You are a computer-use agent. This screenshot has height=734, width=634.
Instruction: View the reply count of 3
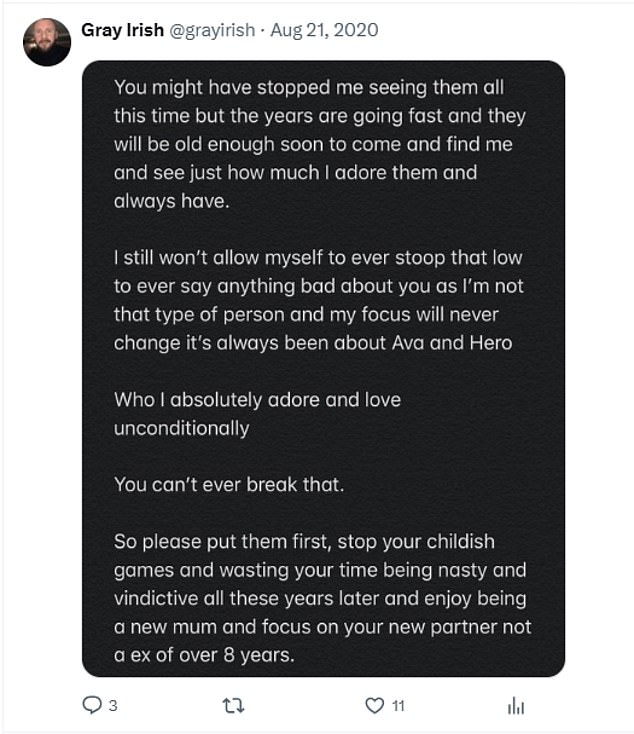click(113, 705)
